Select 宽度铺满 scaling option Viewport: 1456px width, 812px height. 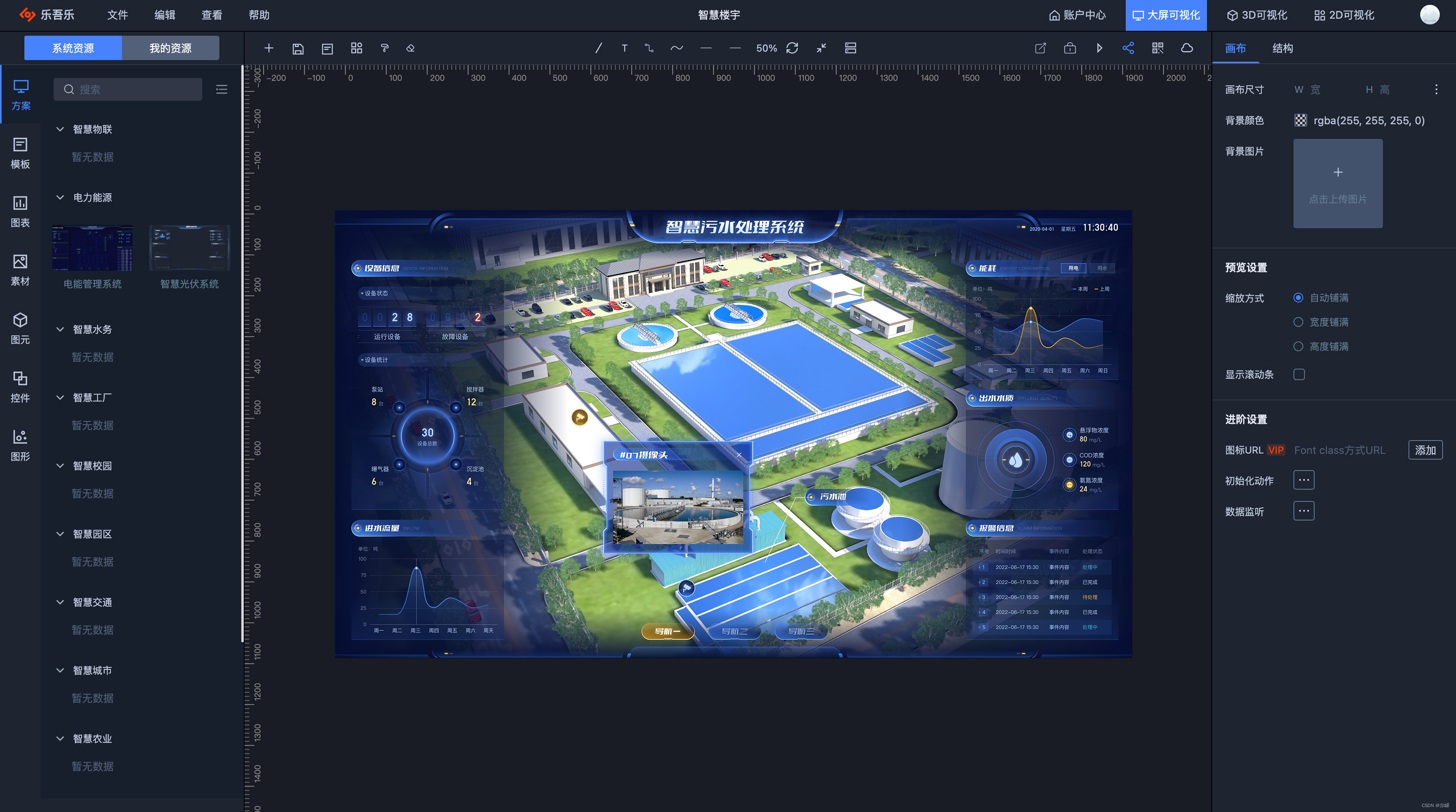1298,322
